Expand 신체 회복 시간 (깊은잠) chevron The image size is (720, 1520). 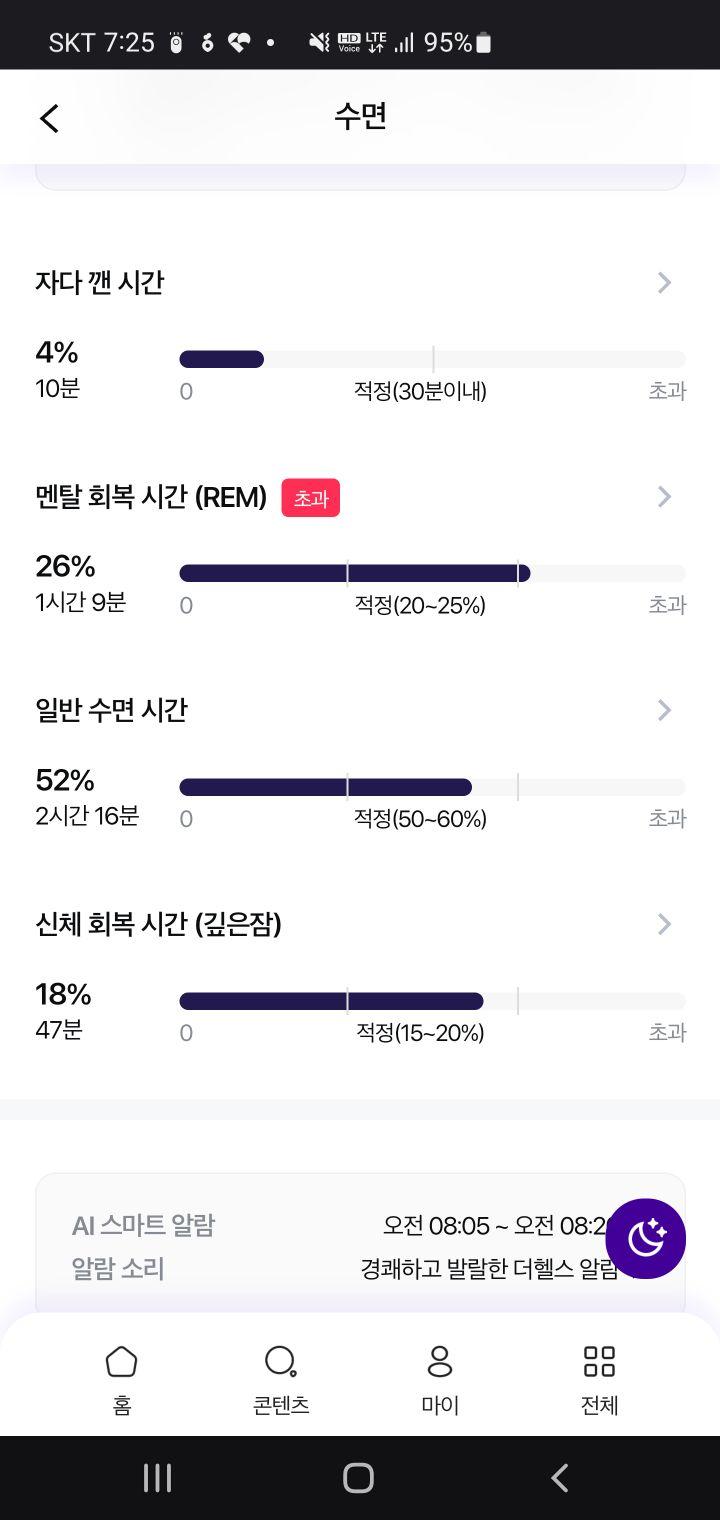click(664, 924)
